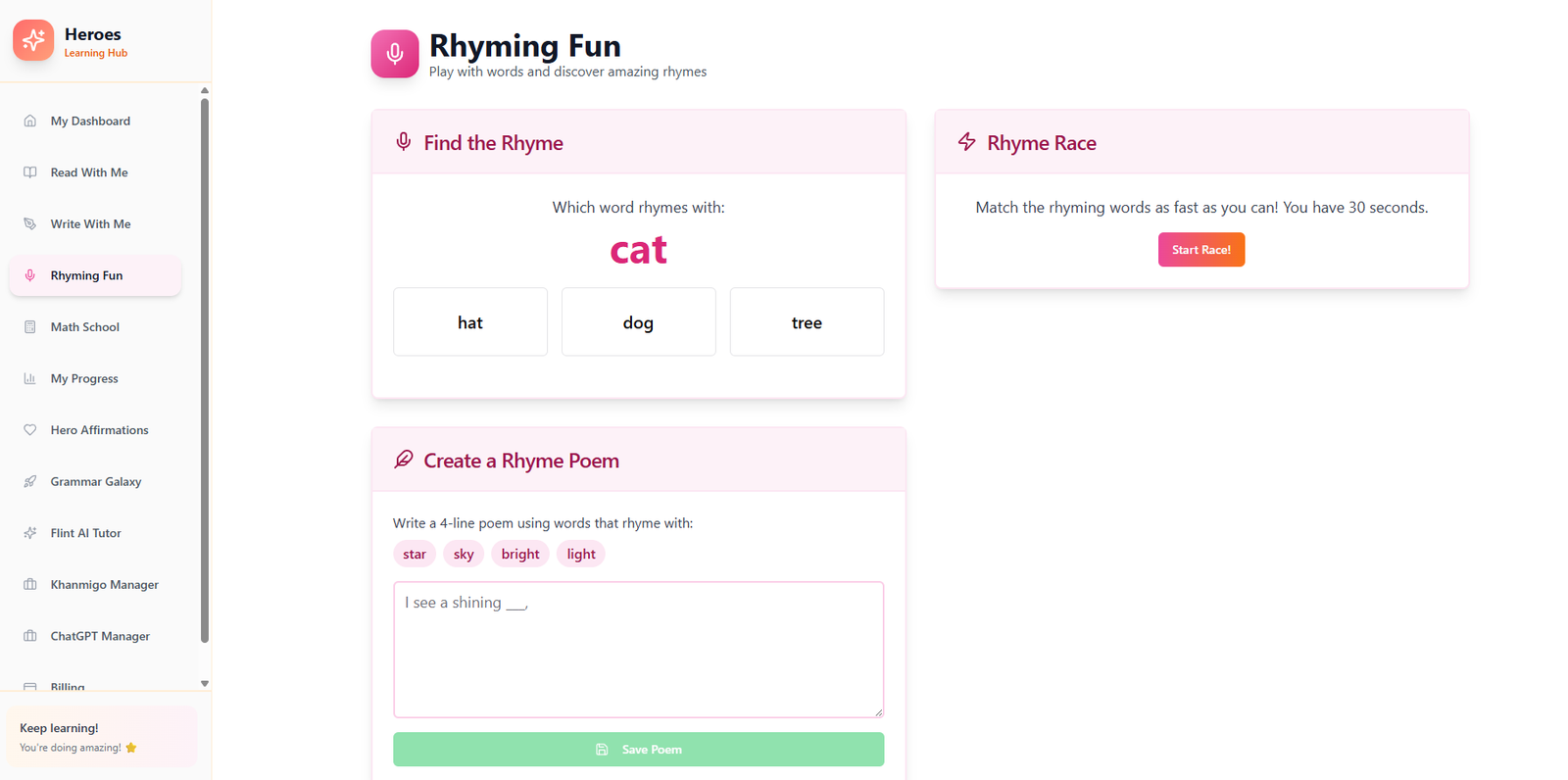This screenshot has width=1568, height=780.
Task: Choose the answer "dog"
Action: tap(638, 322)
